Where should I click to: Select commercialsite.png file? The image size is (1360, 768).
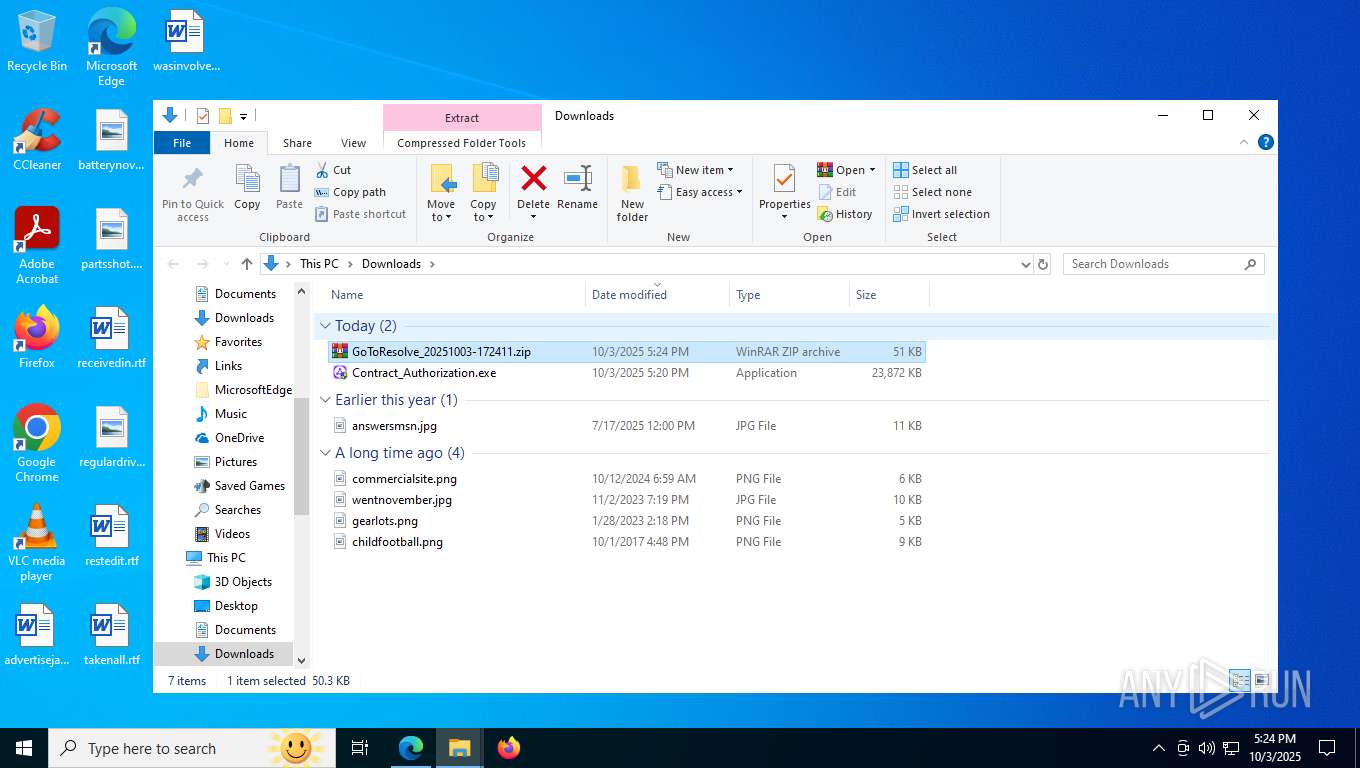point(627,479)
